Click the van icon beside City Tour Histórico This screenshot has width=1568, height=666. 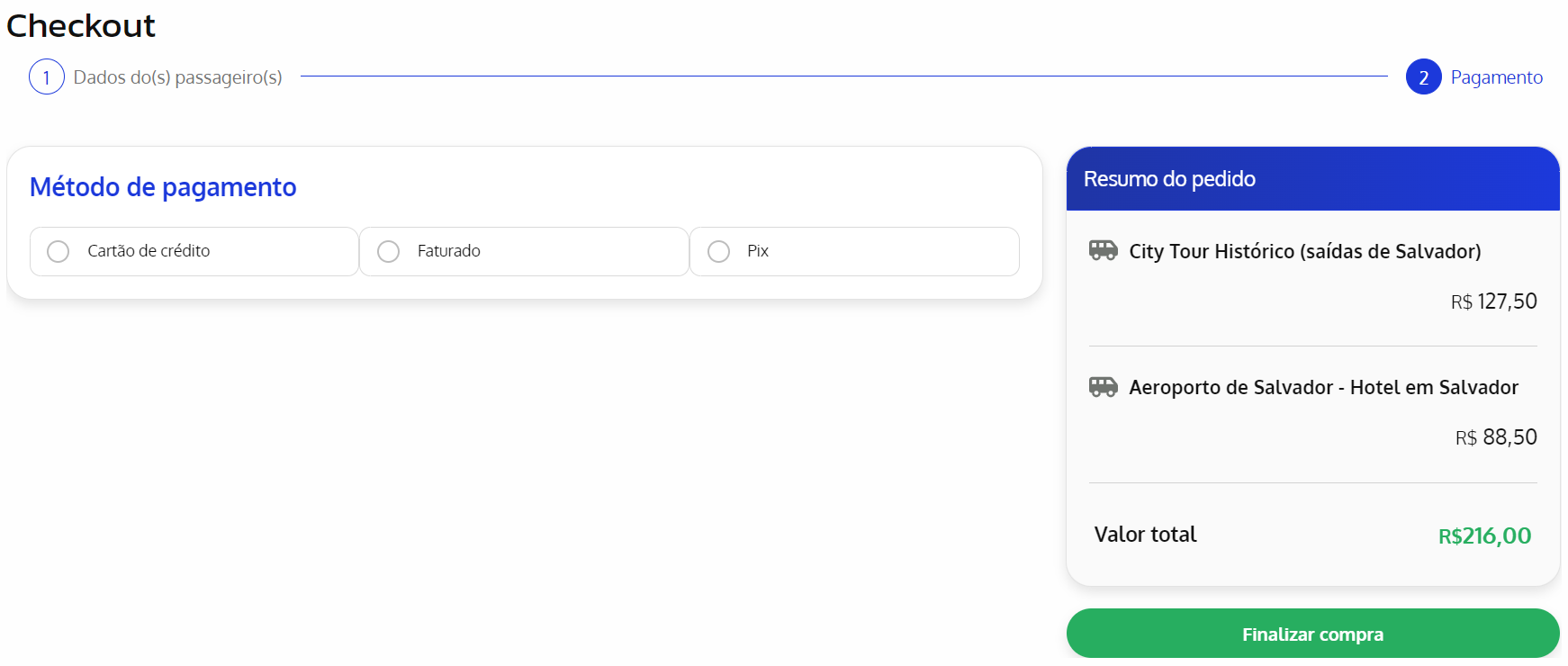tap(1103, 250)
